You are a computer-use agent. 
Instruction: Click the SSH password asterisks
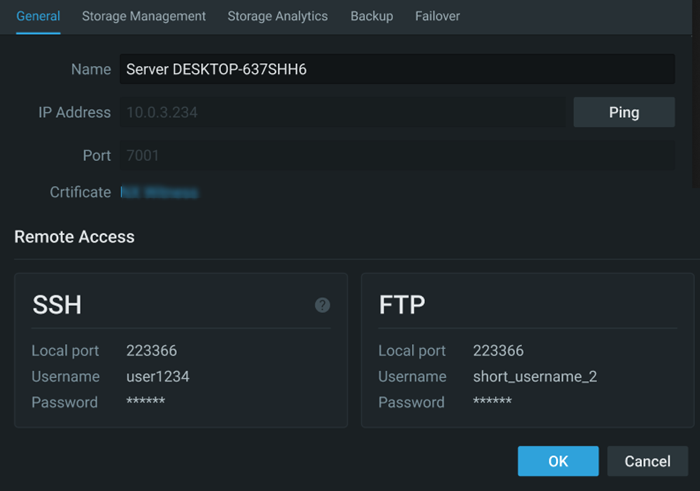146,401
